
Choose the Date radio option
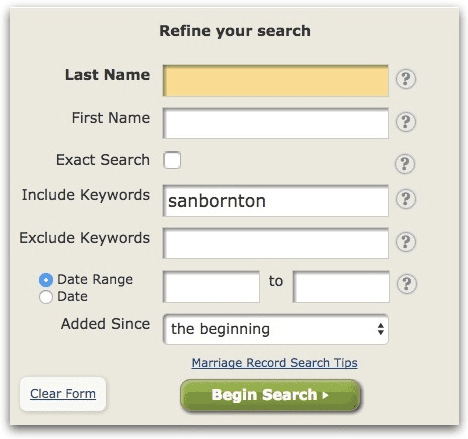pos(46,297)
